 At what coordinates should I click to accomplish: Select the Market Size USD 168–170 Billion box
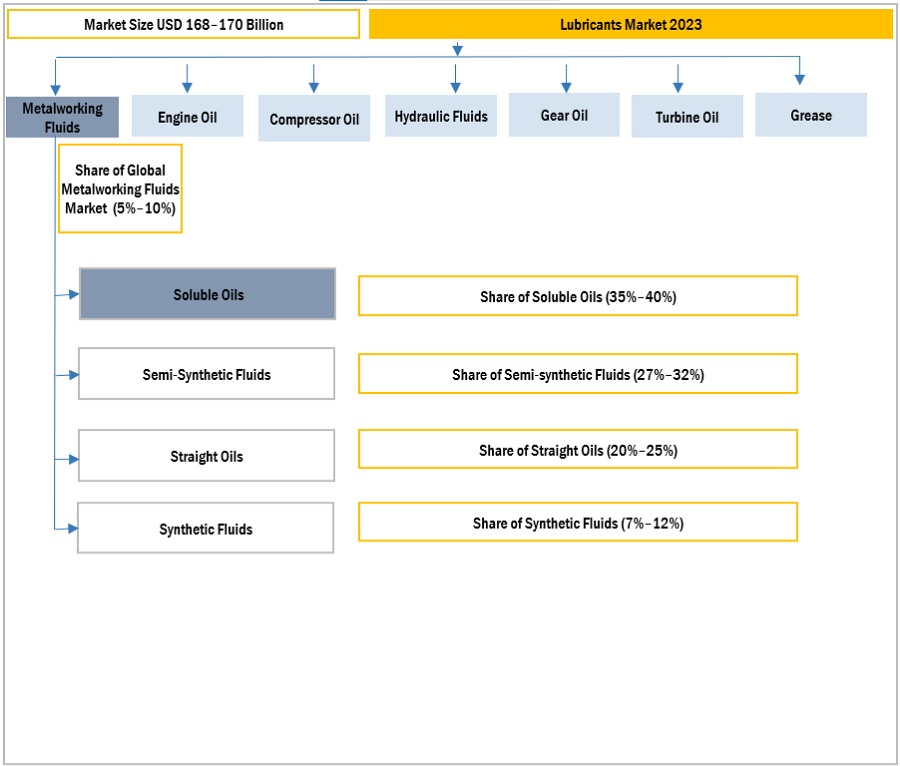coord(183,24)
